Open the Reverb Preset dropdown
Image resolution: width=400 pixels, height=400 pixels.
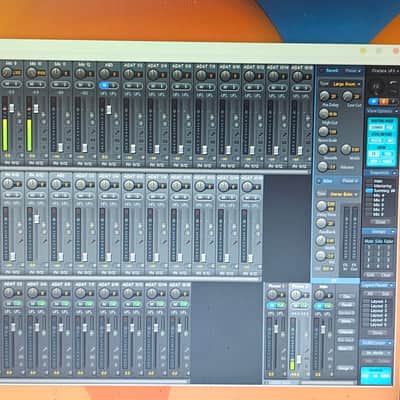tap(353, 71)
